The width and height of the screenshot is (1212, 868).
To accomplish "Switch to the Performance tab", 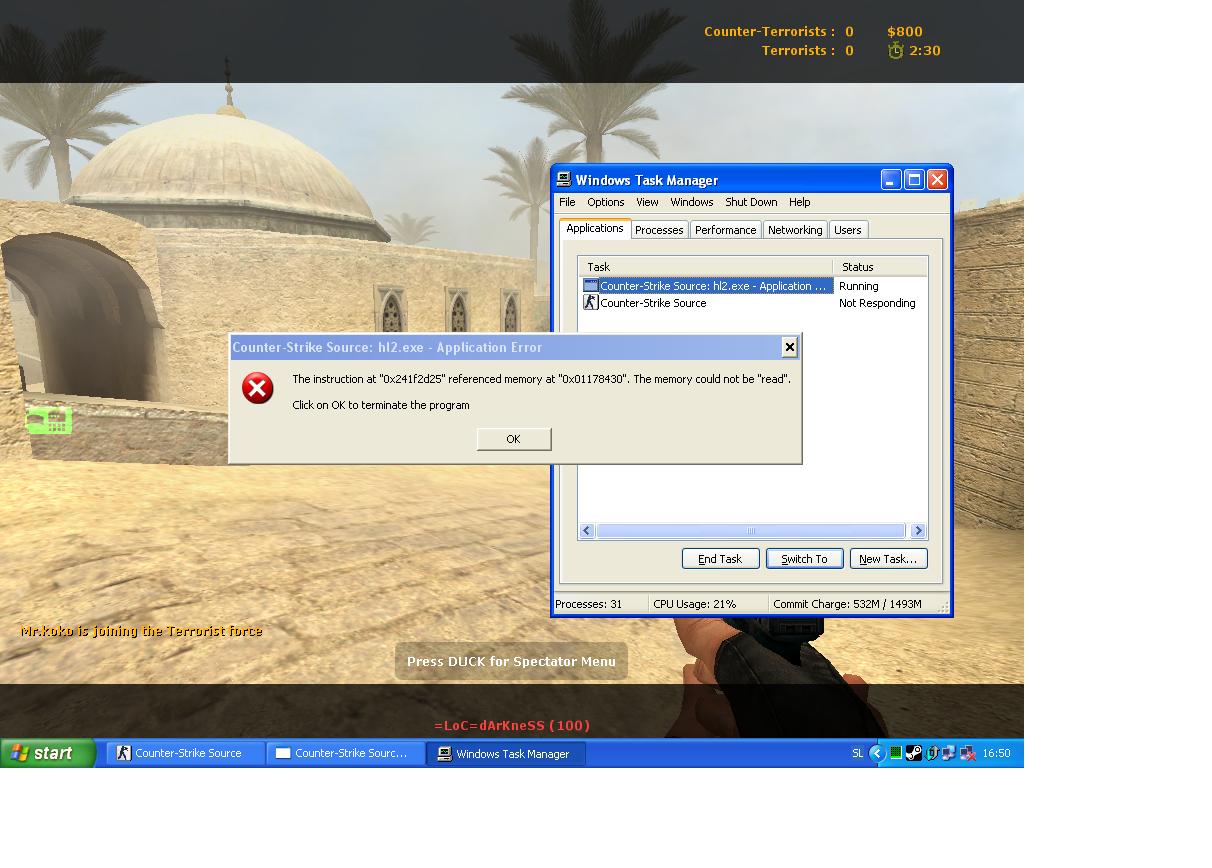I will (725, 230).
